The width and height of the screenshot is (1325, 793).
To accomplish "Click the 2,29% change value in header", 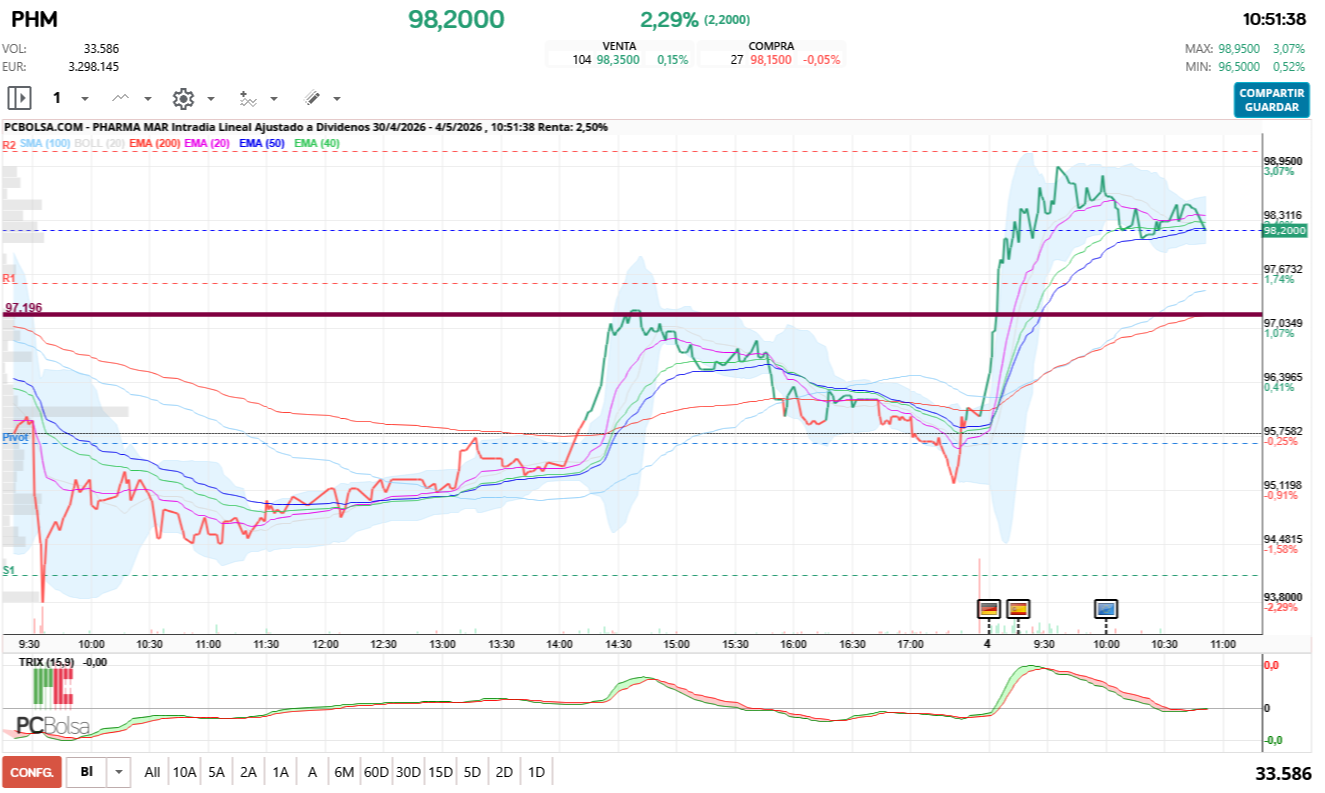I will 669,19.
